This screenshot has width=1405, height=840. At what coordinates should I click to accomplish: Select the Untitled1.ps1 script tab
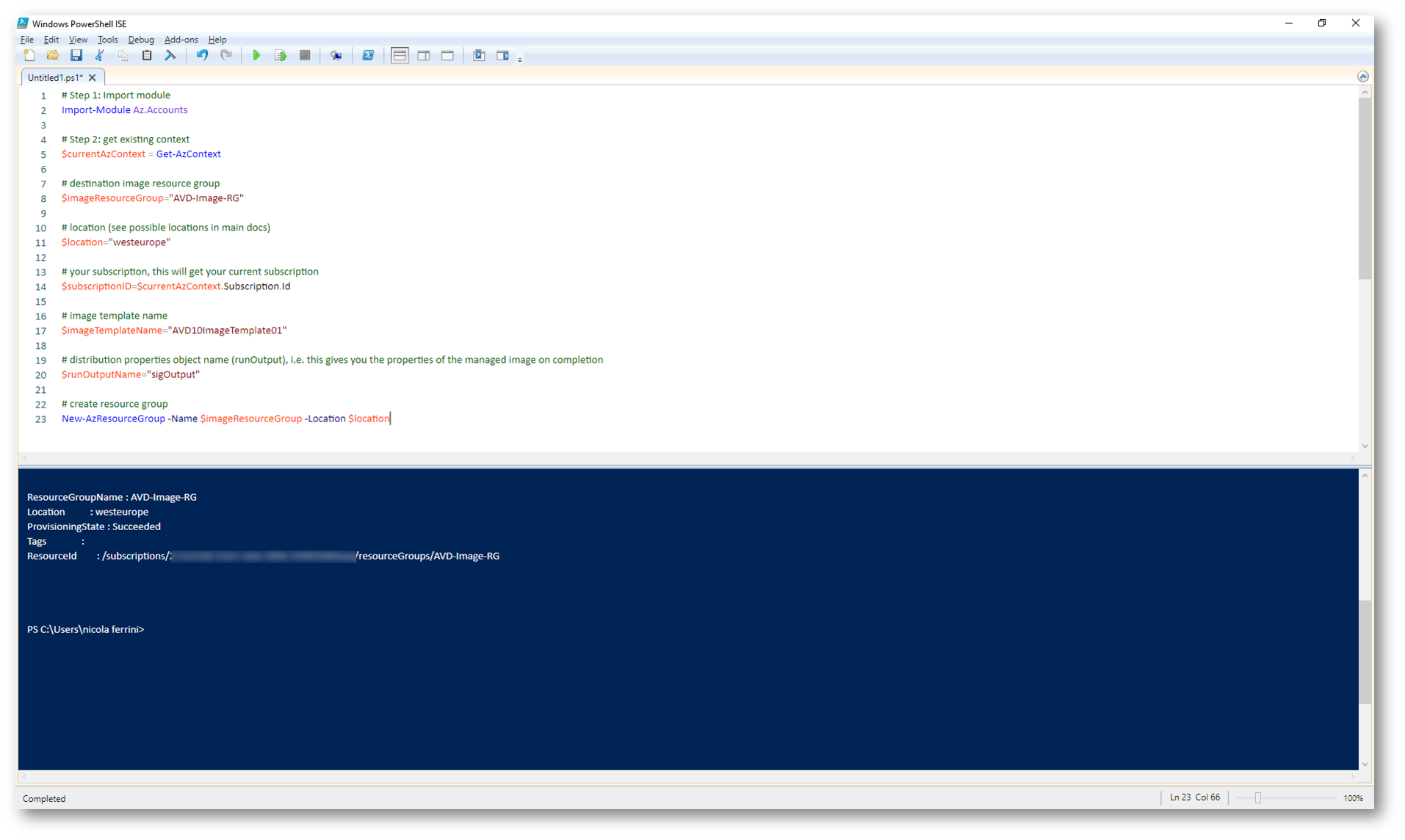(x=55, y=78)
